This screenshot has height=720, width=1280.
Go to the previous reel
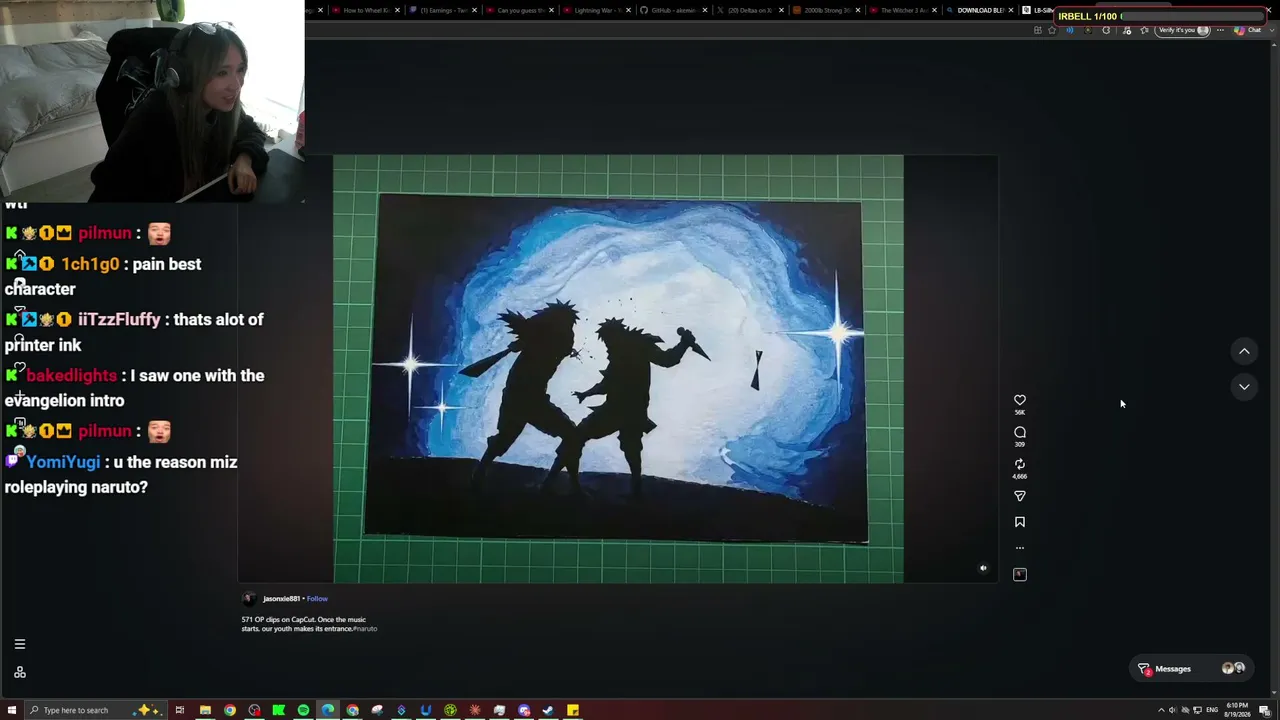1244,351
